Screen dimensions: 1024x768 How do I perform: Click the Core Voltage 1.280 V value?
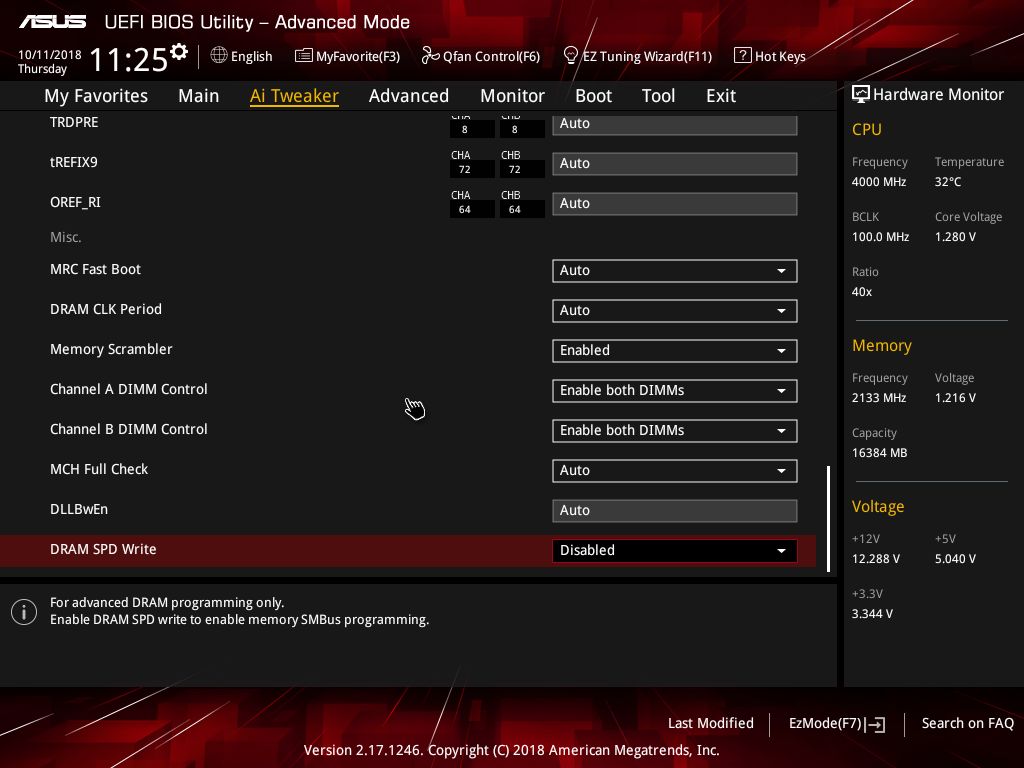point(955,237)
